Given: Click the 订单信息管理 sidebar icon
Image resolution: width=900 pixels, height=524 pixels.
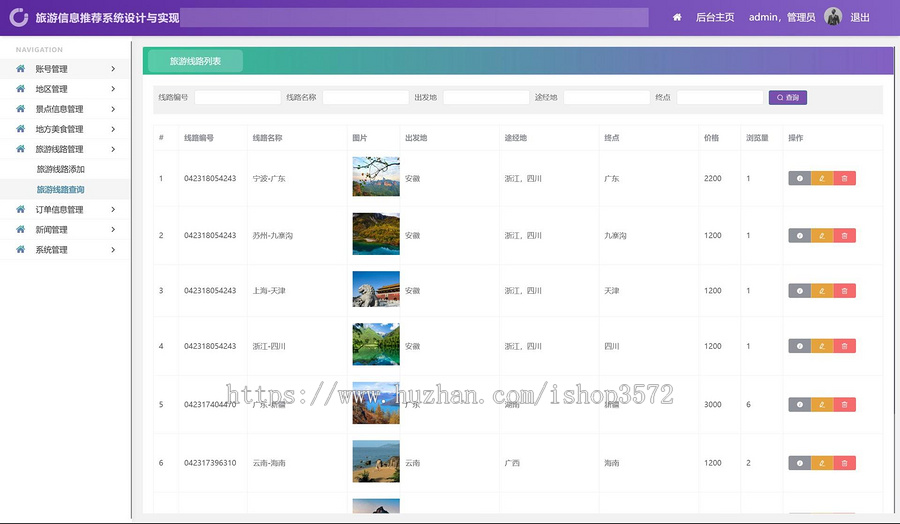Looking at the screenshot, I should 21,209.
